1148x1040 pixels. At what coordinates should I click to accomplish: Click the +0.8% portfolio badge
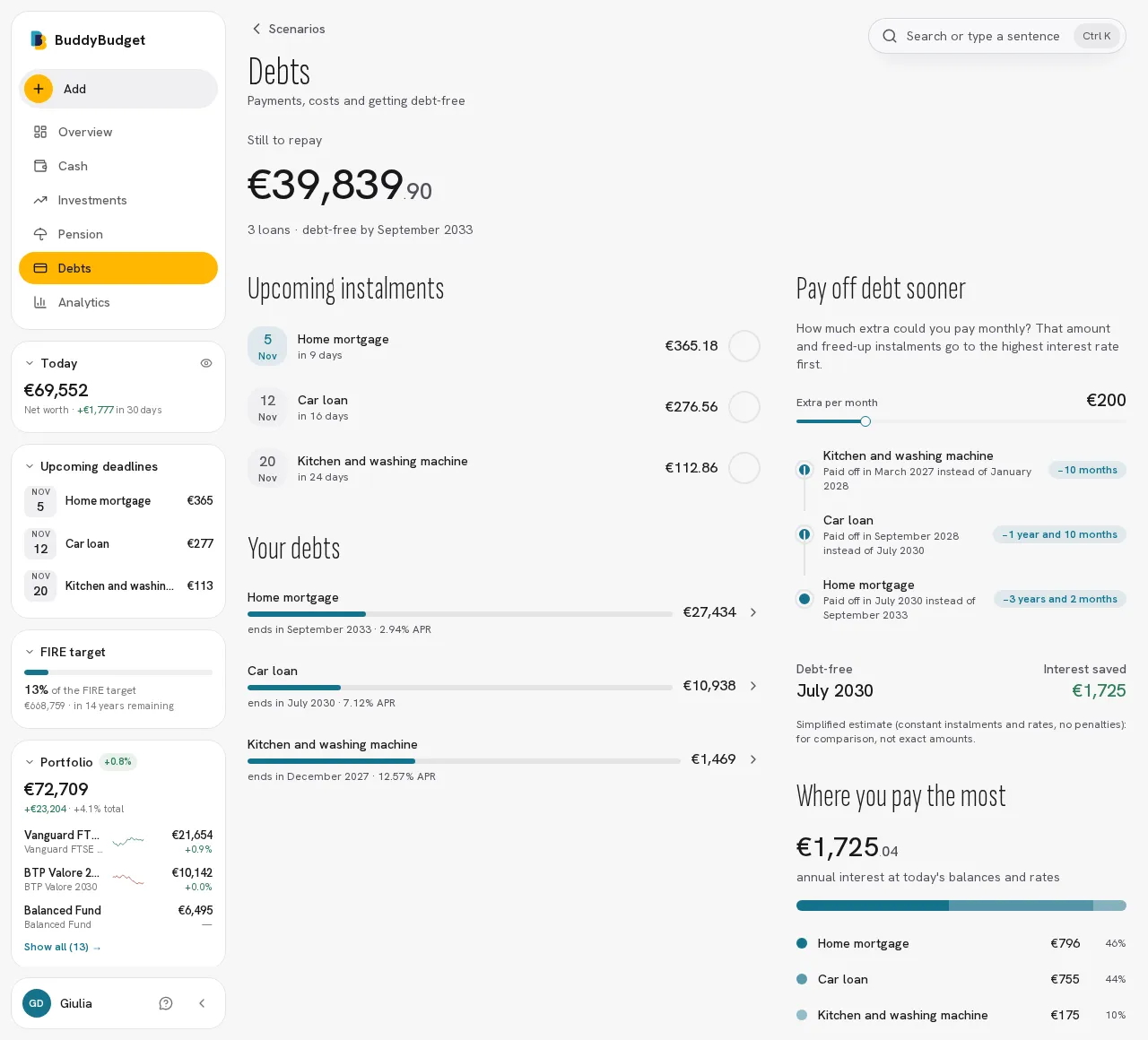[117, 762]
